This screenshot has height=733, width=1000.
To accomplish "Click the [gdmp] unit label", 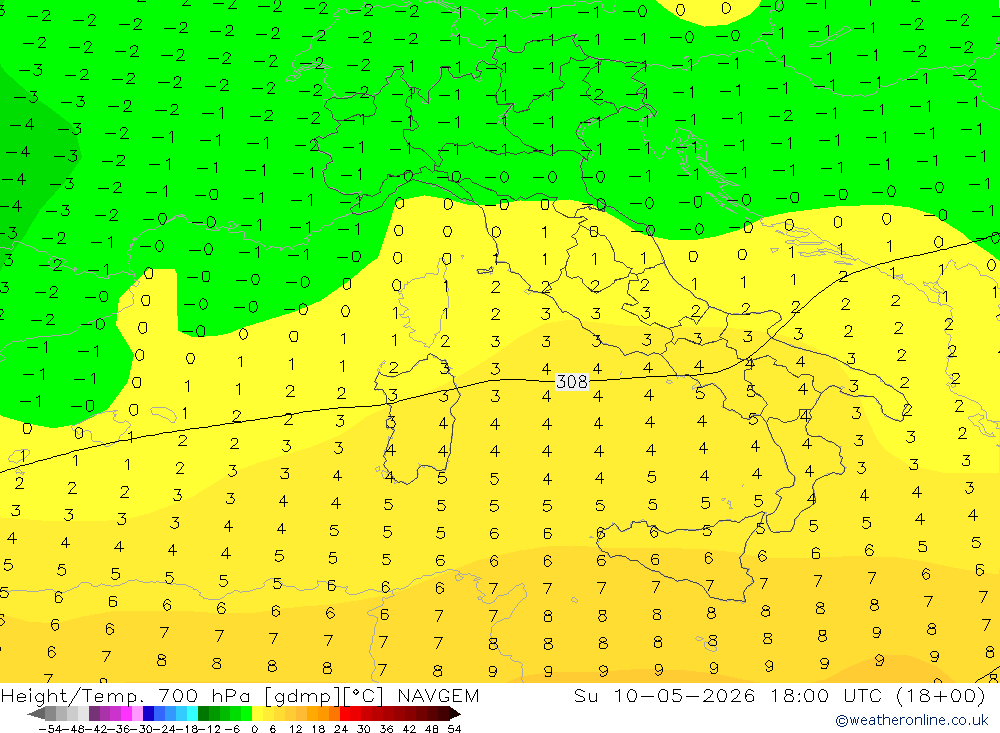I will point(304,696).
